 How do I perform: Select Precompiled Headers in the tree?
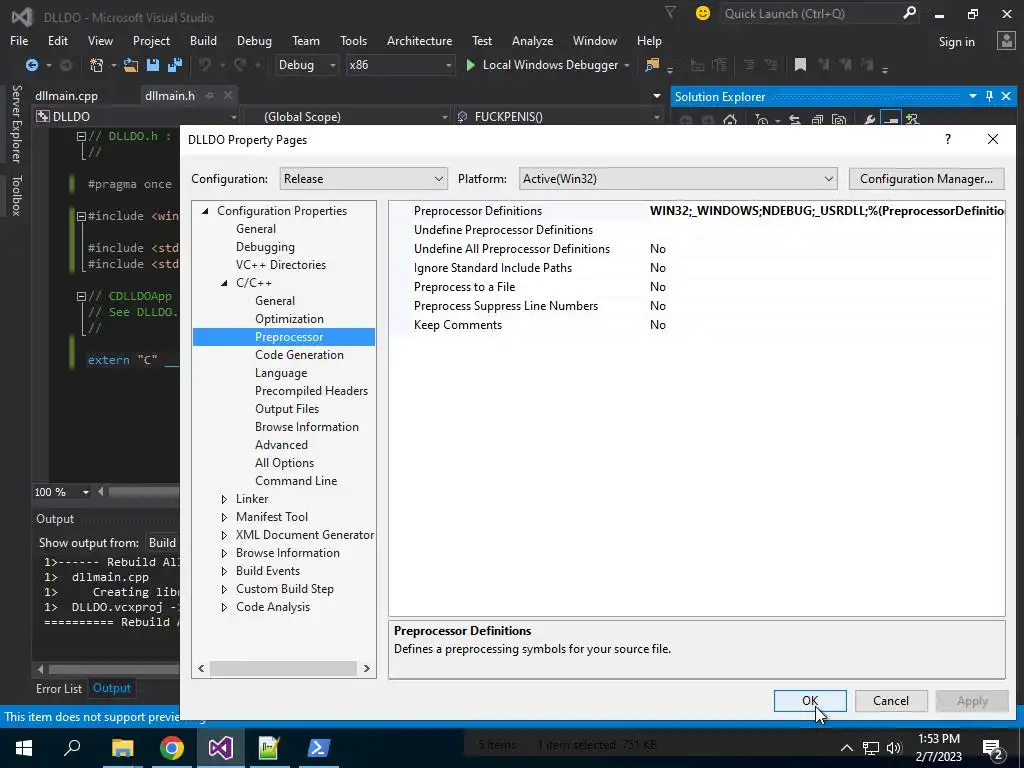click(x=312, y=391)
